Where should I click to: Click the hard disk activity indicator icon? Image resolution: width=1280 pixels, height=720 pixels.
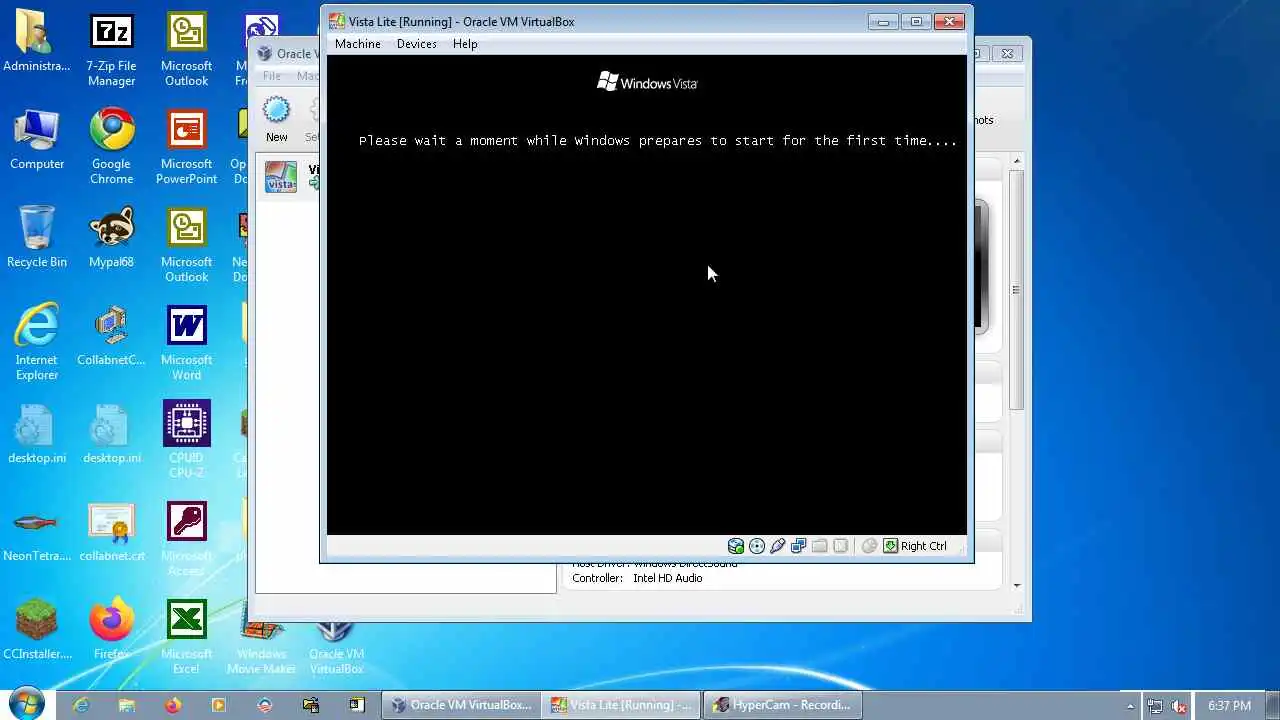[736, 546]
